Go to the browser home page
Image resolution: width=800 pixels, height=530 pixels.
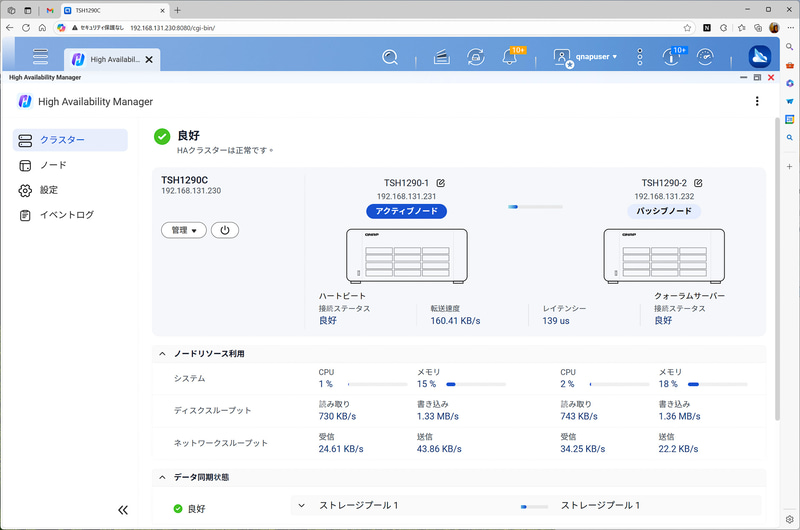(x=42, y=28)
